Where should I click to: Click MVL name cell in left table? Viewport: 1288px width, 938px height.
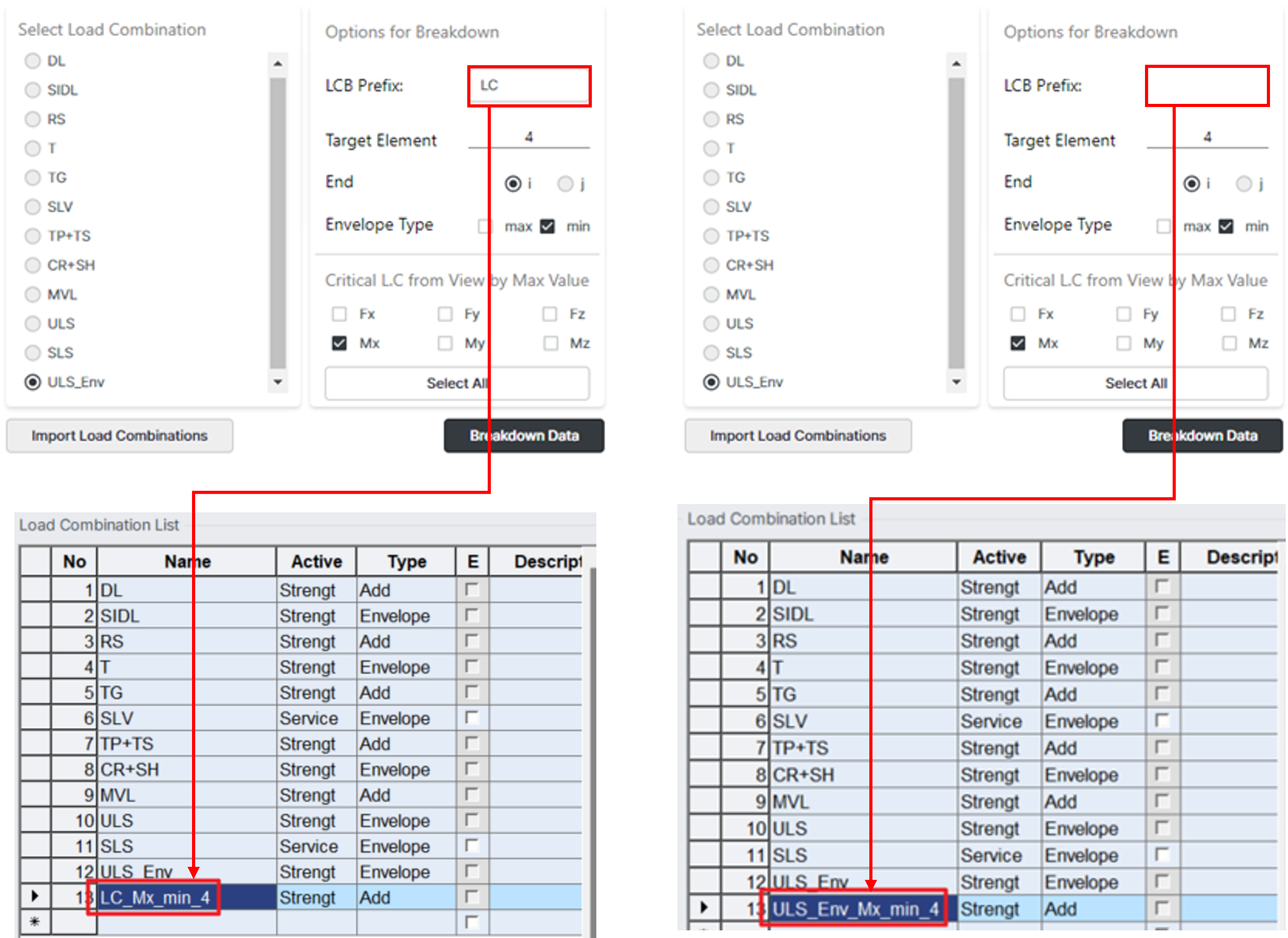point(187,795)
